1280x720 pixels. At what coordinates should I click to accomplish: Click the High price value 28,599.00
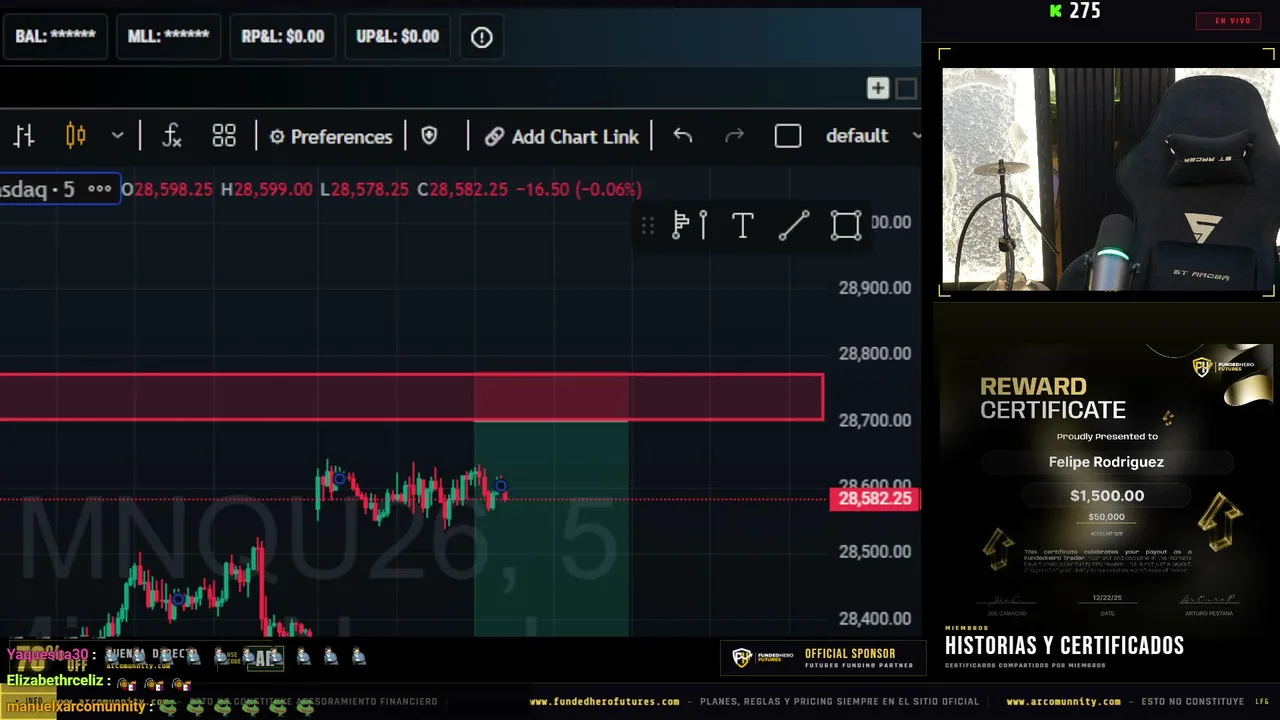[x=273, y=189]
